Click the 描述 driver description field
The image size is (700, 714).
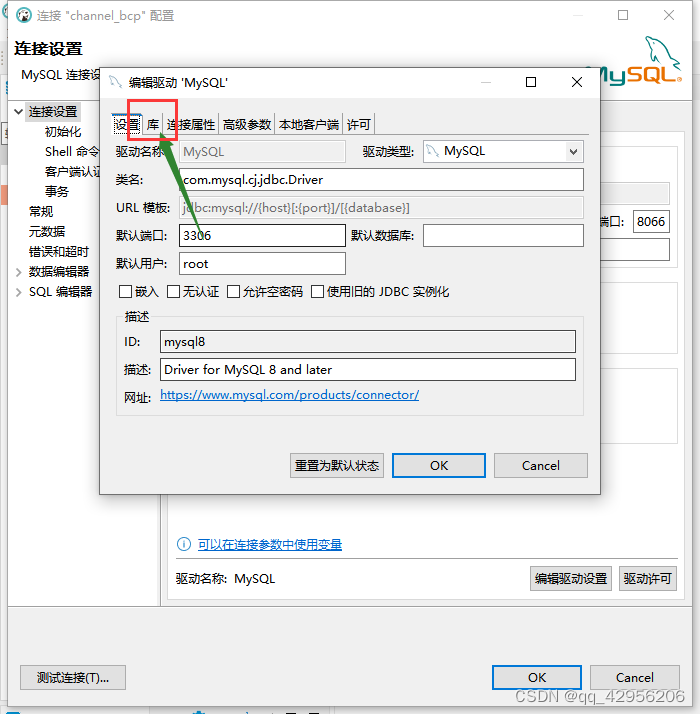[368, 369]
